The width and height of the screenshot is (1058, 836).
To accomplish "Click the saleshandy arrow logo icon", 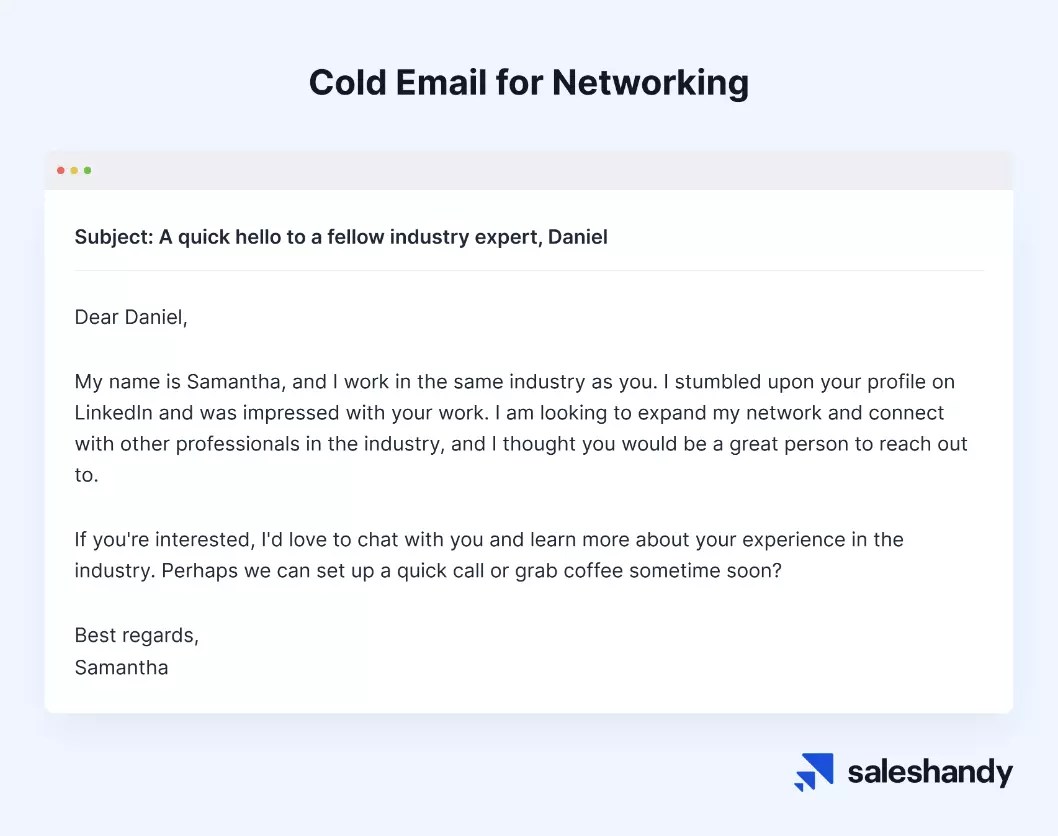I will click(x=814, y=772).
